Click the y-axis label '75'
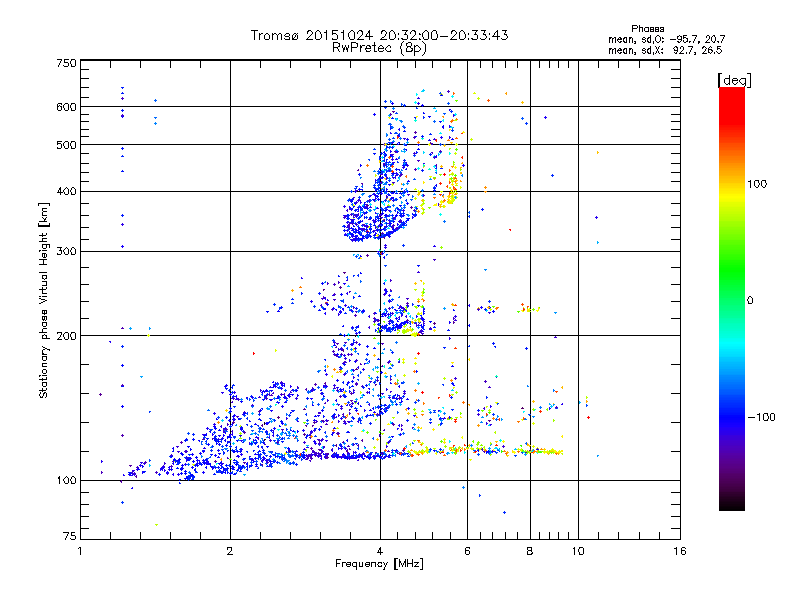The width and height of the screenshot is (800, 600). coord(70,536)
